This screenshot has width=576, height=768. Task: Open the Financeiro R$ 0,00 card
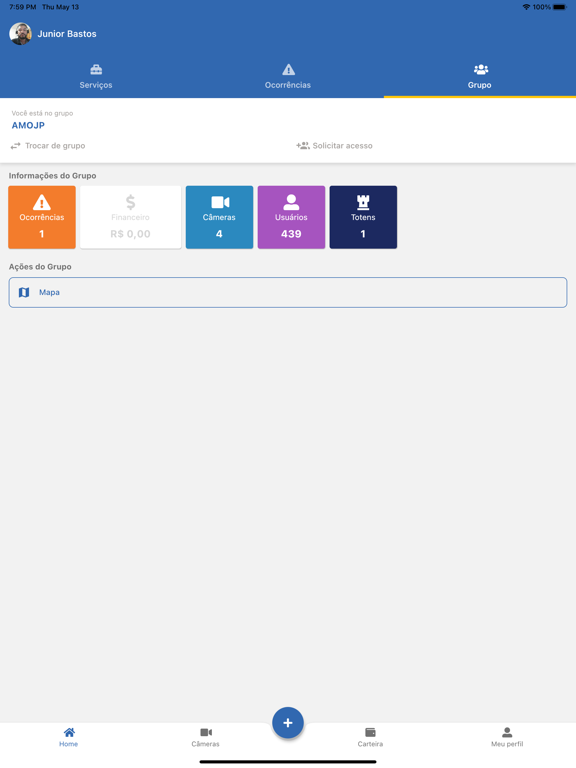(x=131, y=217)
